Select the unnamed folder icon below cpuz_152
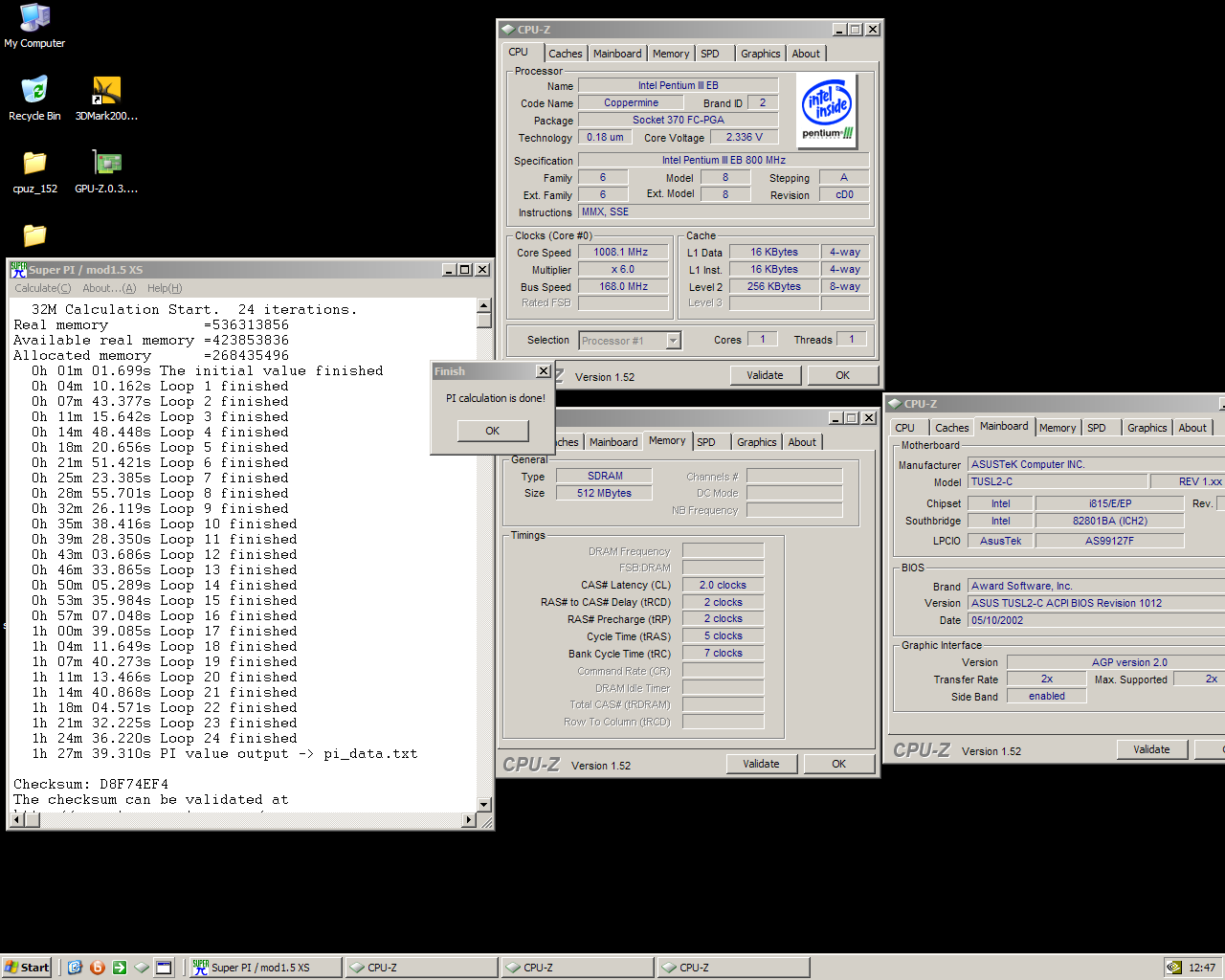 coord(34,234)
